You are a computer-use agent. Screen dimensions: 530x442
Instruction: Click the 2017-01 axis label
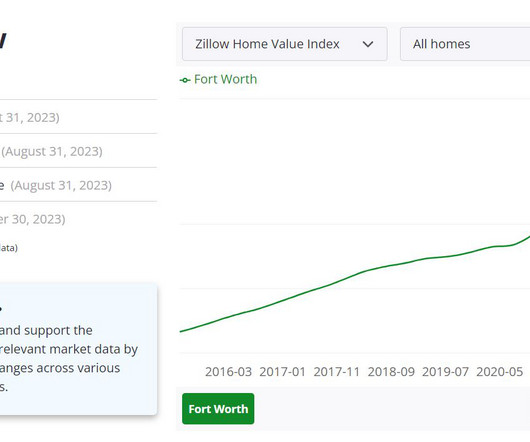[283, 372]
